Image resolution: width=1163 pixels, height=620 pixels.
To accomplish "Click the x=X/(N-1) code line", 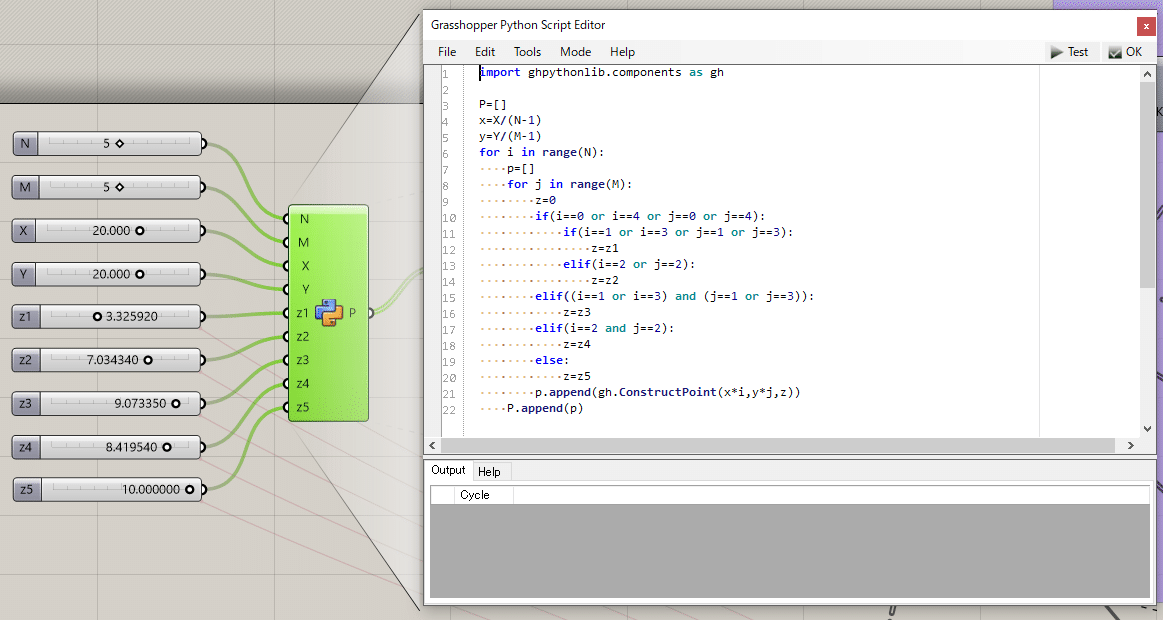I will click(x=510, y=120).
